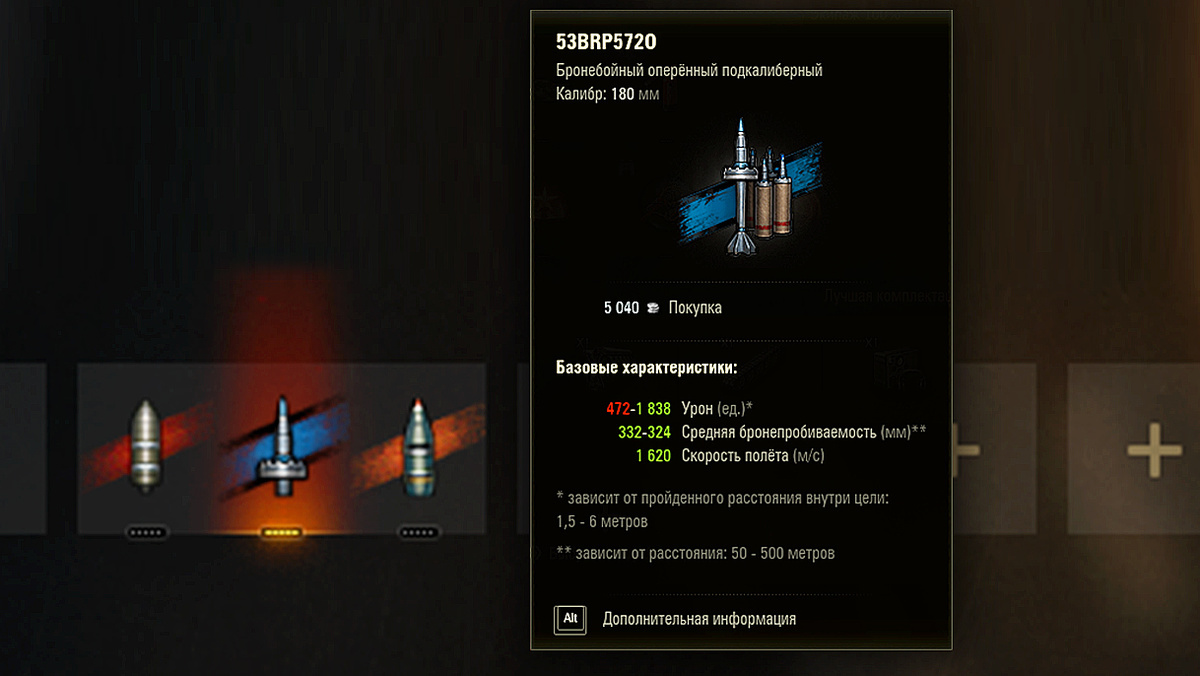
Task: Open Дополнительная информация
Action: point(699,619)
